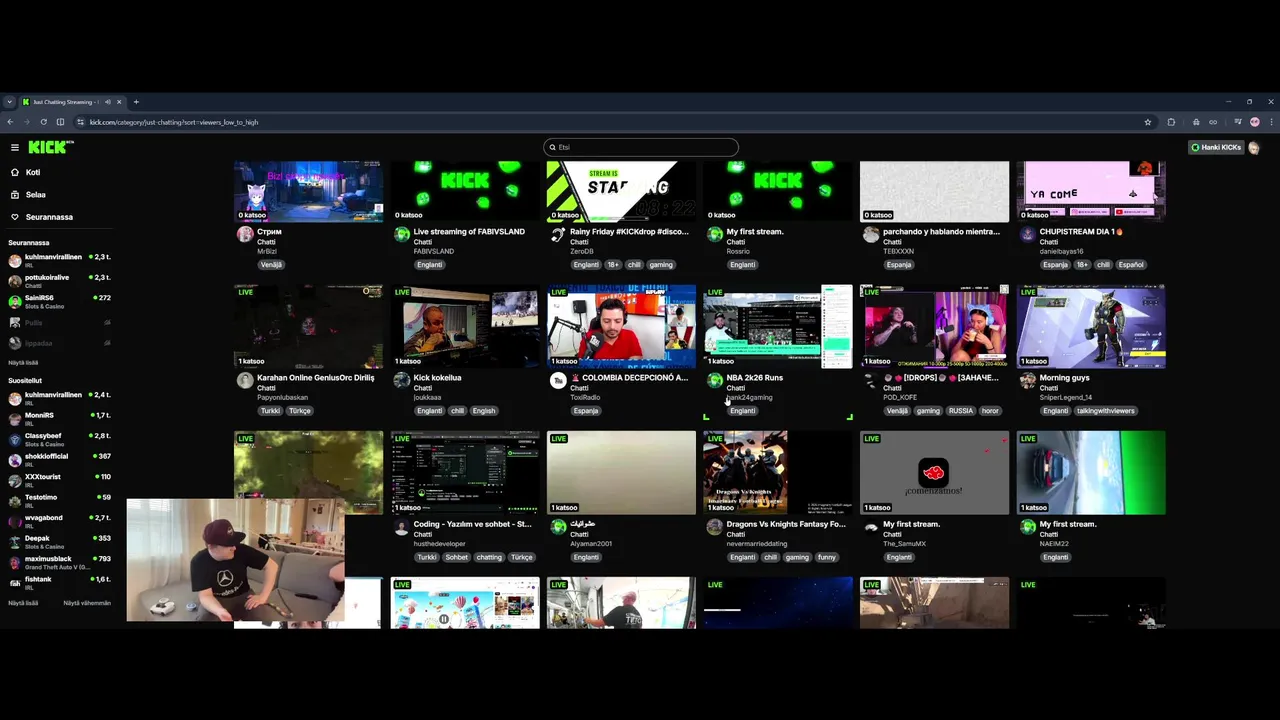The width and height of the screenshot is (1280, 720).
Task: Click Türkçe tag under Karahan Online
Action: point(300,411)
